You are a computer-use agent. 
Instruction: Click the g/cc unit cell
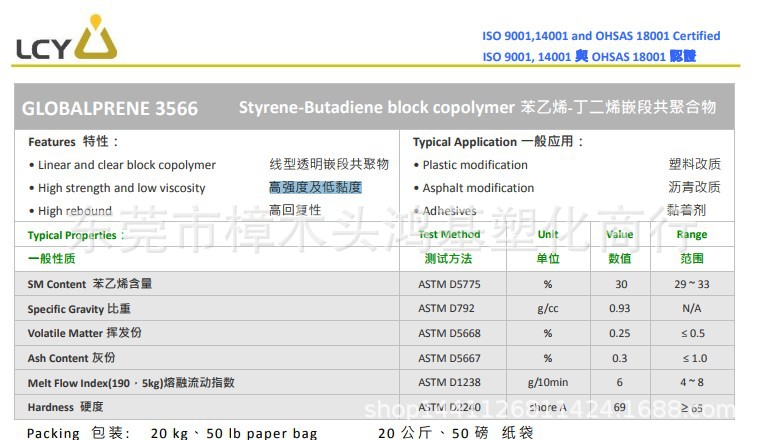tap(548, 309)
